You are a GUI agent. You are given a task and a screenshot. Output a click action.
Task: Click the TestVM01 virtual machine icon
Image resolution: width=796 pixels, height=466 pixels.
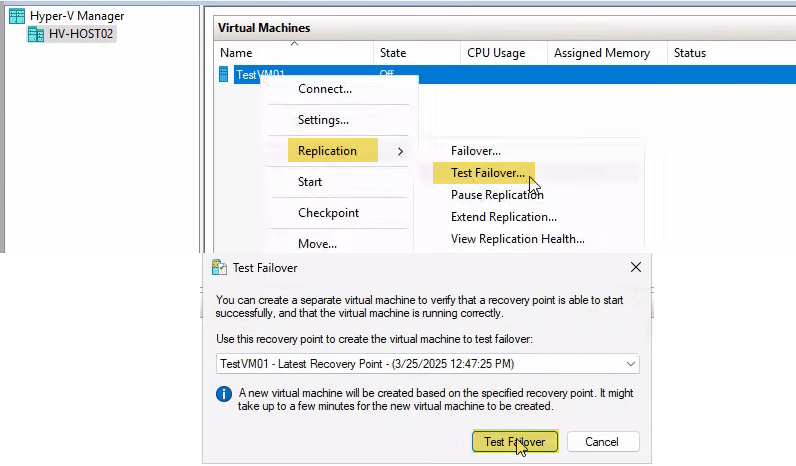point(223,74)
